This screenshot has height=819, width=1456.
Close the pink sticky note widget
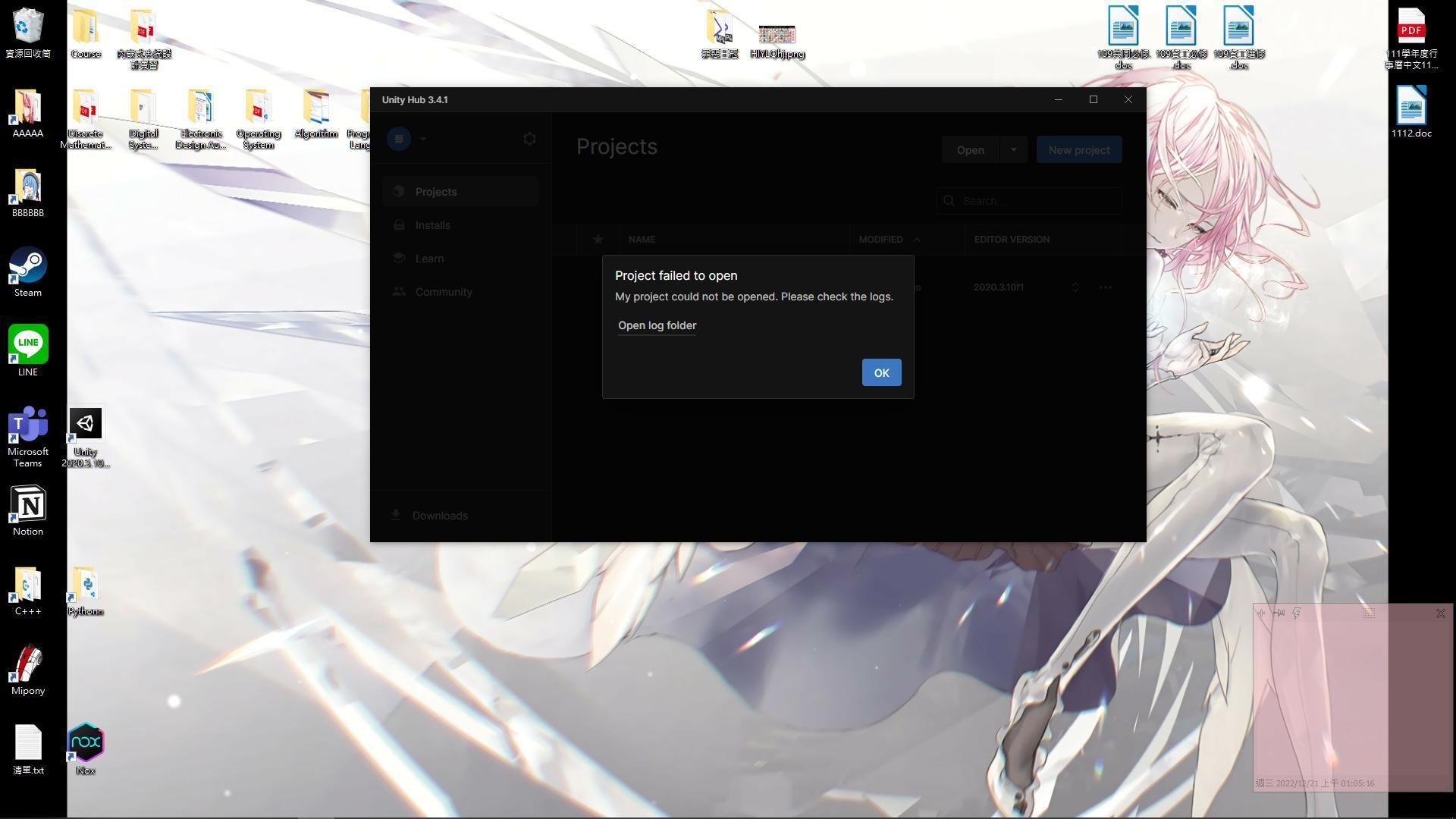1440,613
